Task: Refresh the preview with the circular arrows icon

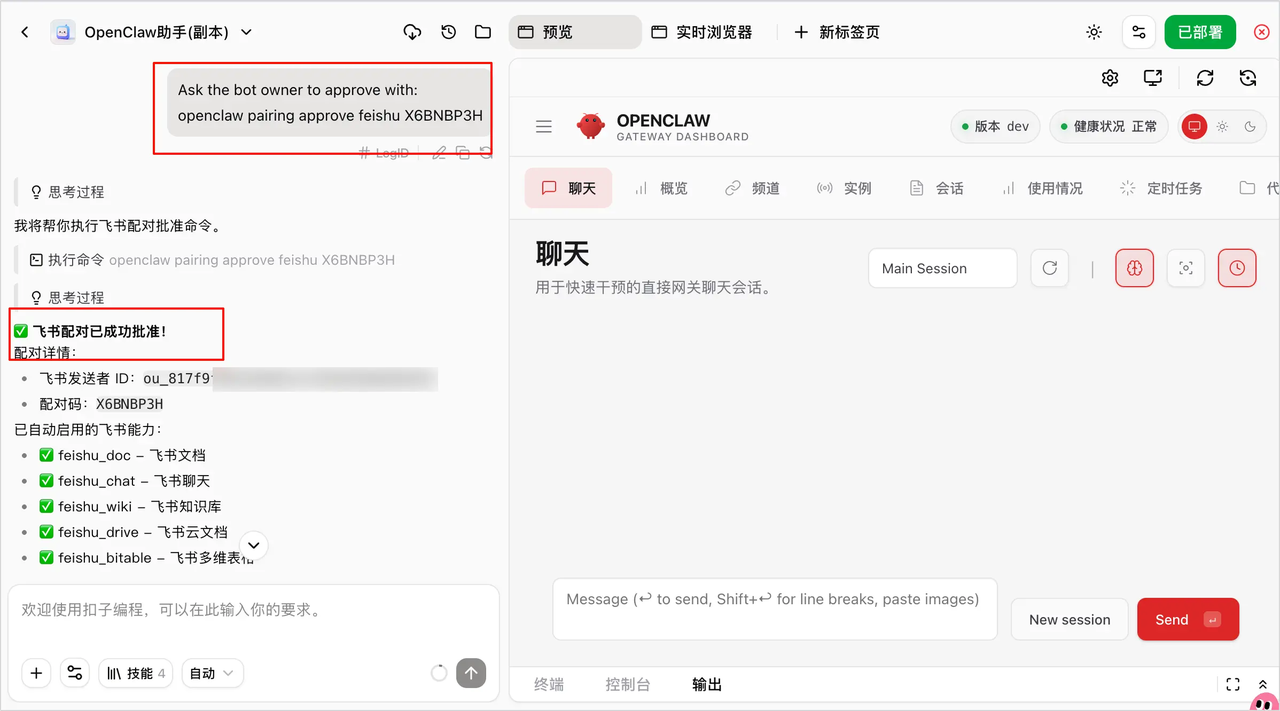Action: pos(1205,78)
